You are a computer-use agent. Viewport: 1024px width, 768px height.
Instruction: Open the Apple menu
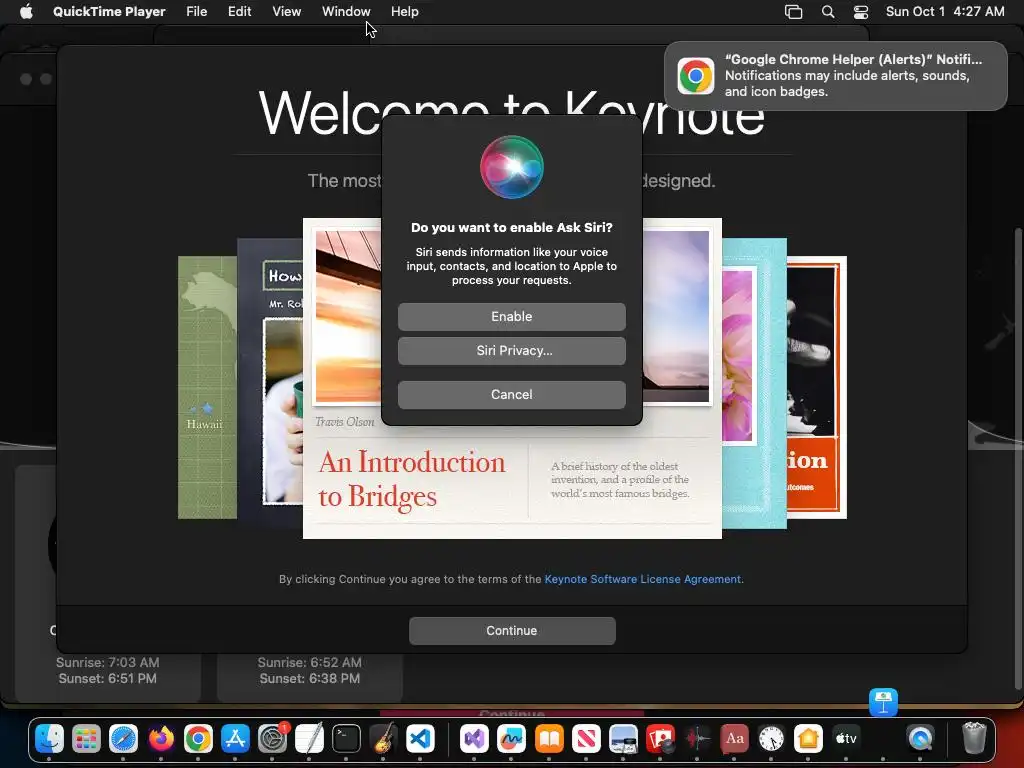(x=26, y=12)
